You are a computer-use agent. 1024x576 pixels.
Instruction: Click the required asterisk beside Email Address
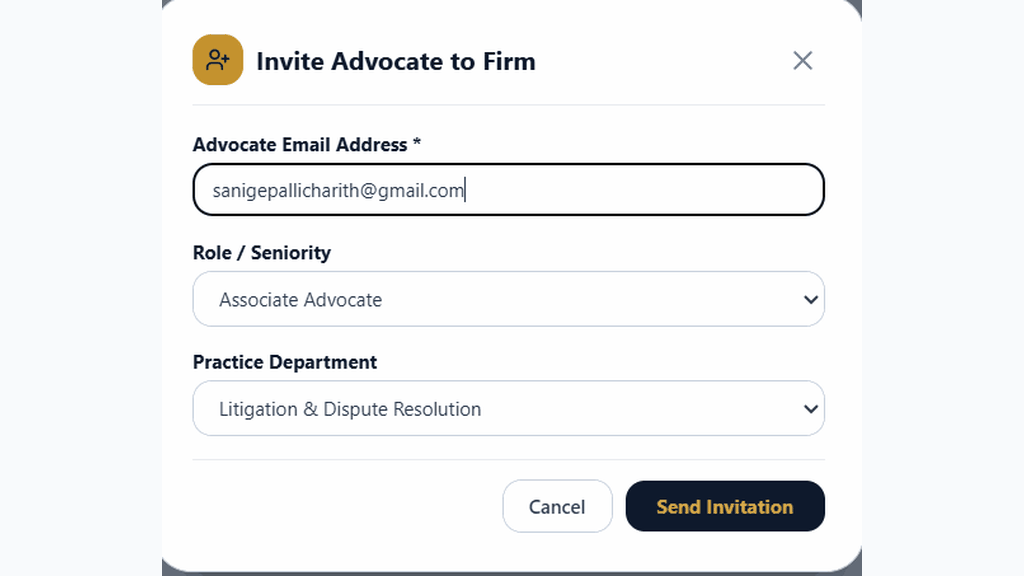point(417,143)
